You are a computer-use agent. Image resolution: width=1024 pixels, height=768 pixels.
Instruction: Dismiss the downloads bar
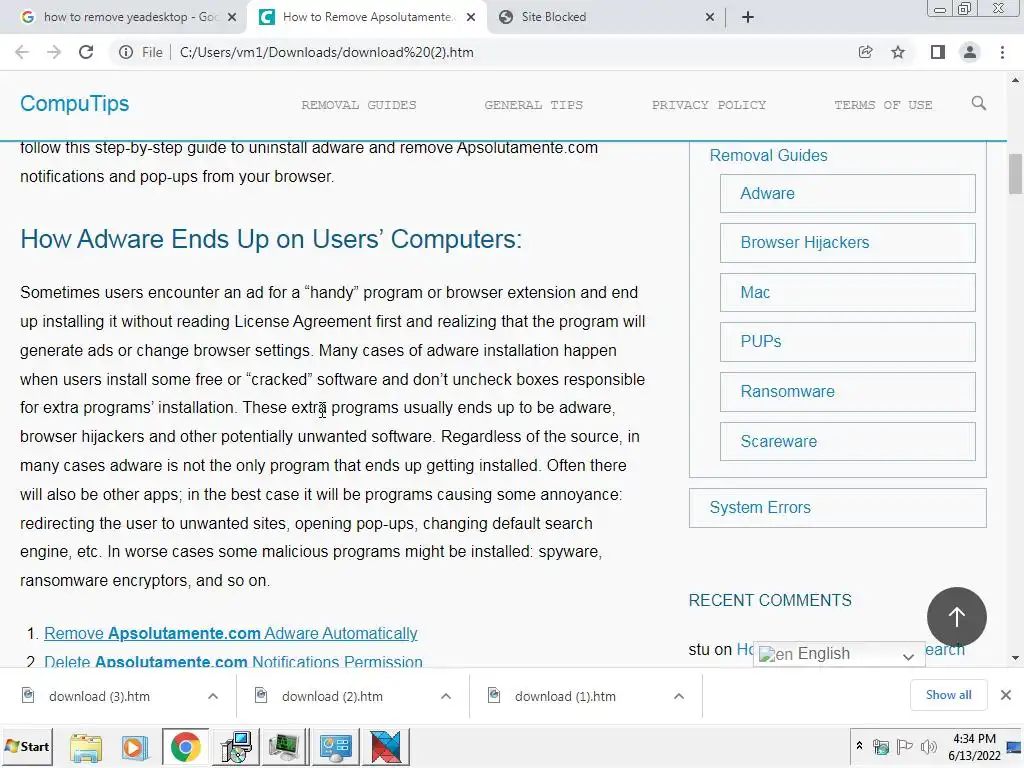1006,695
